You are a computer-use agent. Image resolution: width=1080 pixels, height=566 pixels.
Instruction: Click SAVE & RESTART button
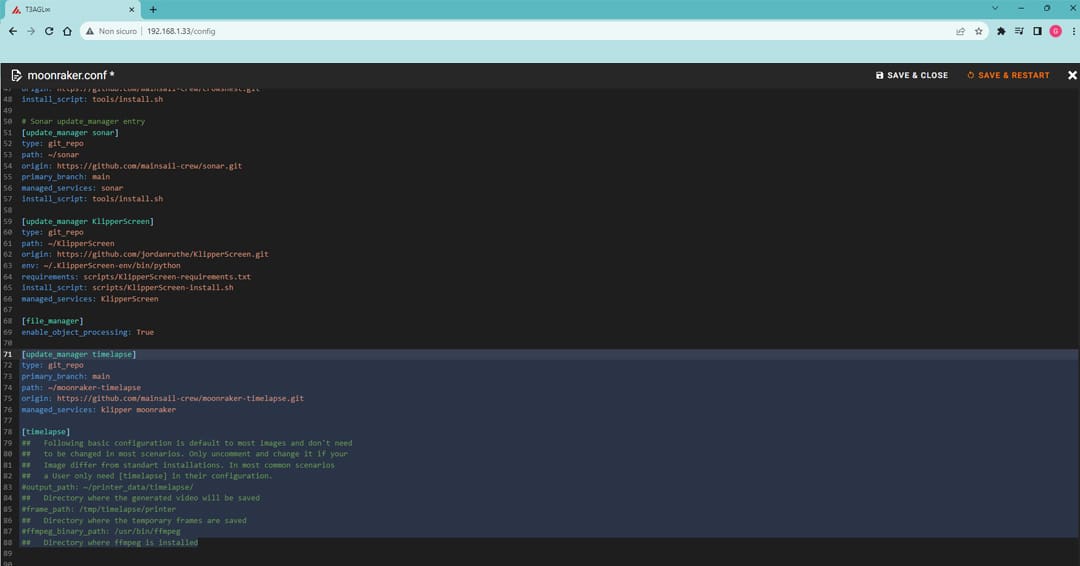click(1008, 75)
